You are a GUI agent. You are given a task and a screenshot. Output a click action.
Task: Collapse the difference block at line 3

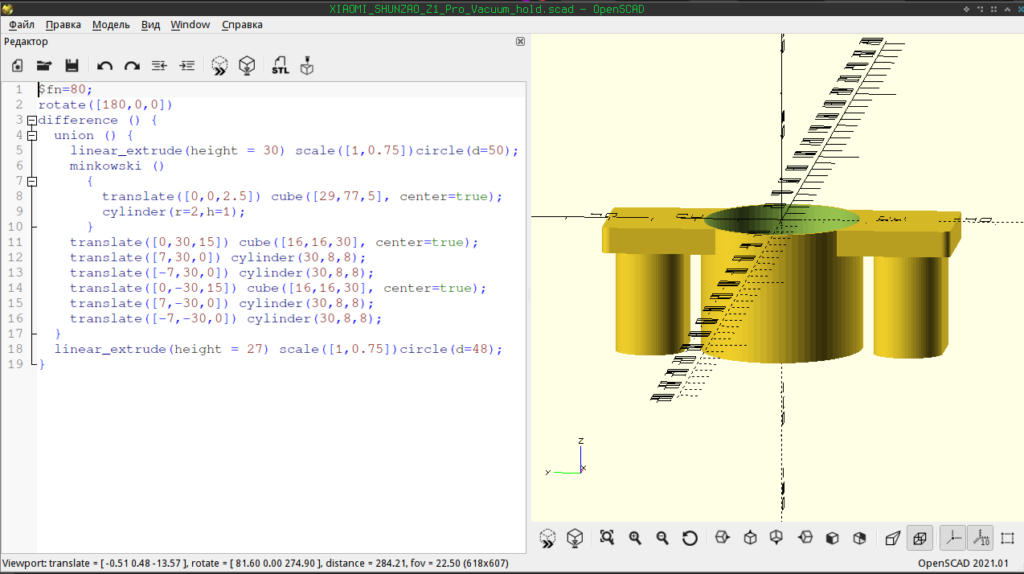click(x=32, y=120)
